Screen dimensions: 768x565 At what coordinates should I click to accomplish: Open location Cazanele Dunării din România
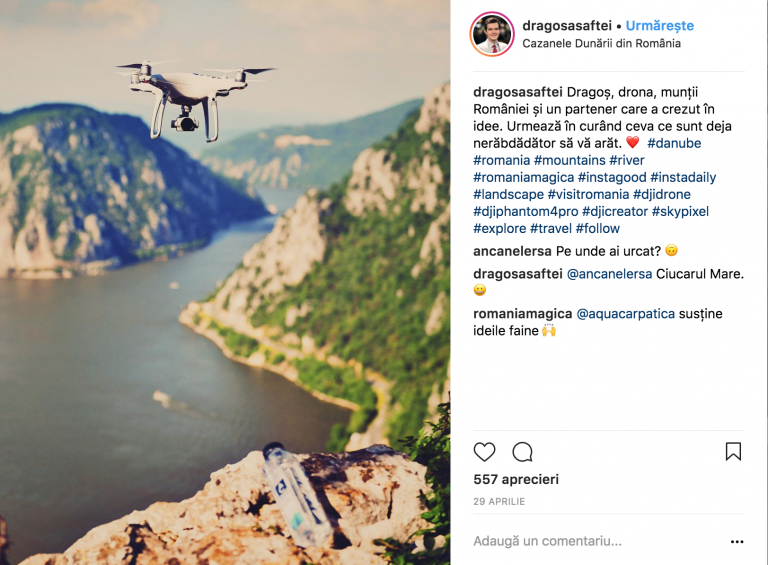[601, 44]
